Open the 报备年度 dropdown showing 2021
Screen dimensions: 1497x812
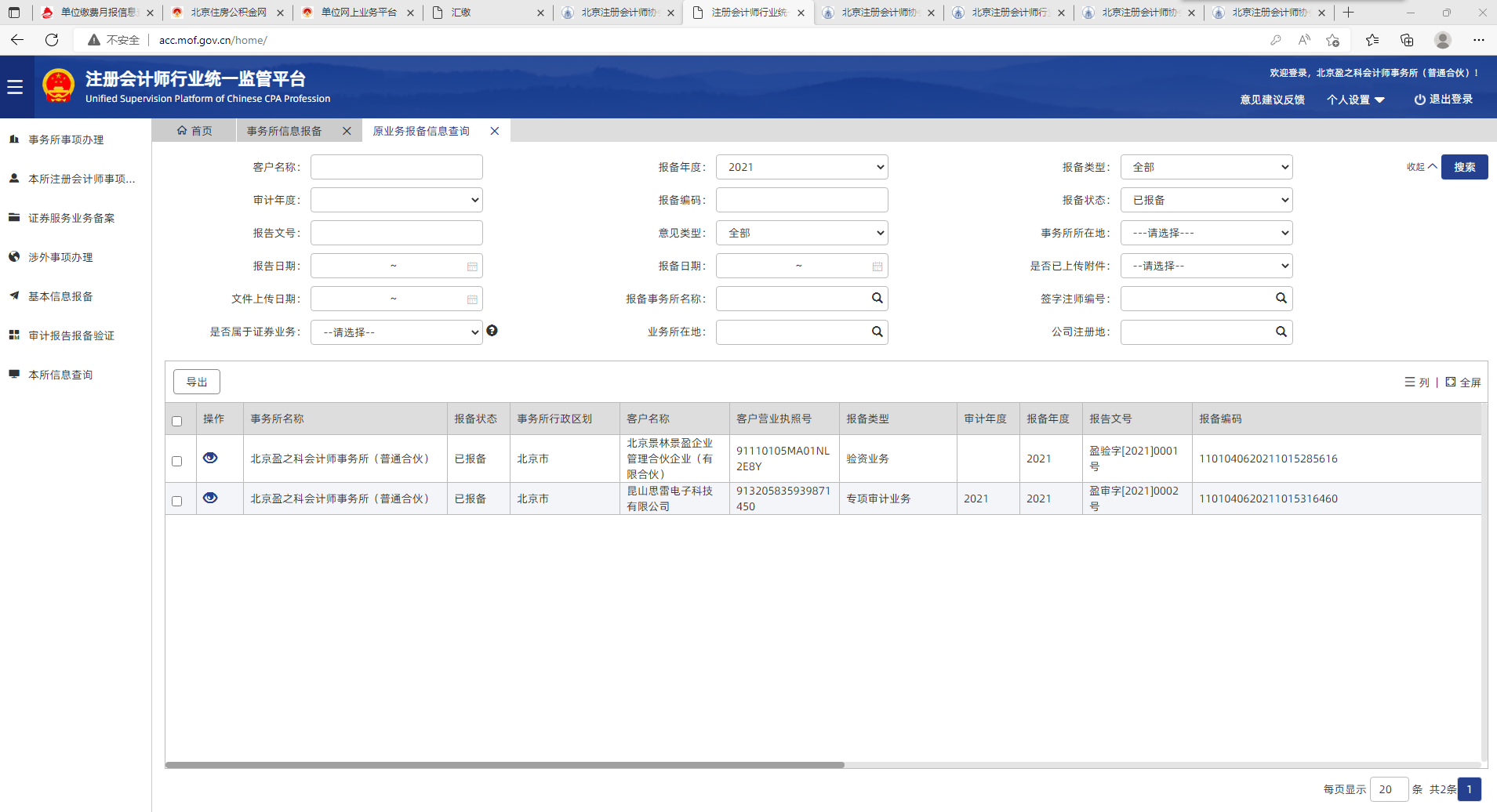(x=801, y=167)
